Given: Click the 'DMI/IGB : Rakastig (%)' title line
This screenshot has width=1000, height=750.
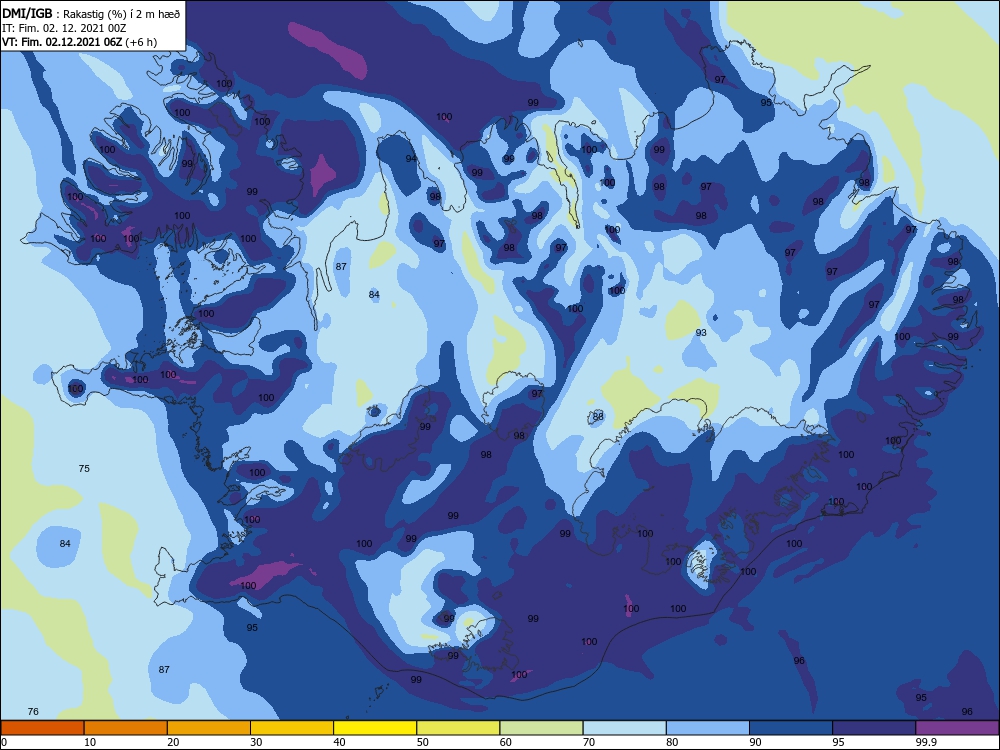Looking at the screenshot, I should (x=91, y=14).
